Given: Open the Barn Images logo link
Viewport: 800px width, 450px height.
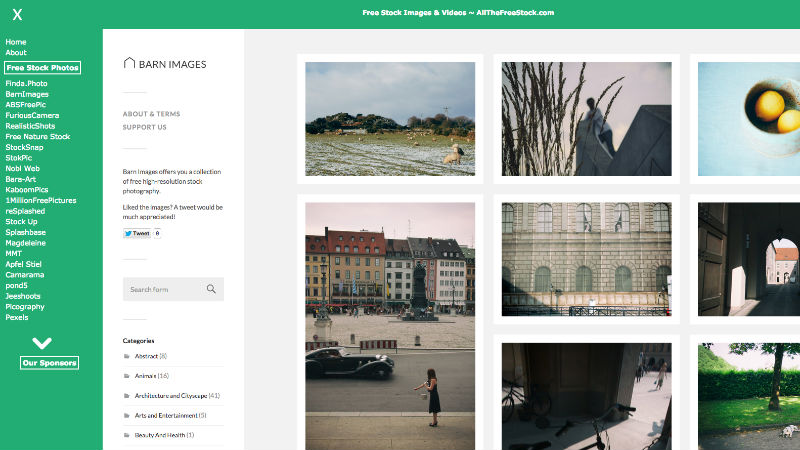Looking at the screenshot, I should point(165,64).
